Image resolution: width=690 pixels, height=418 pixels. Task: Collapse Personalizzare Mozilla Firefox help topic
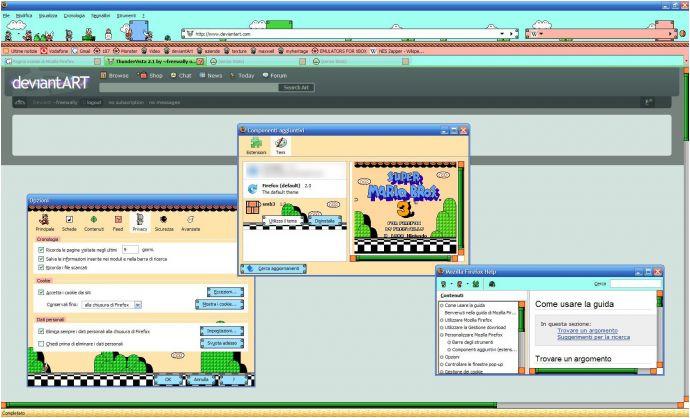coord(441,335)
